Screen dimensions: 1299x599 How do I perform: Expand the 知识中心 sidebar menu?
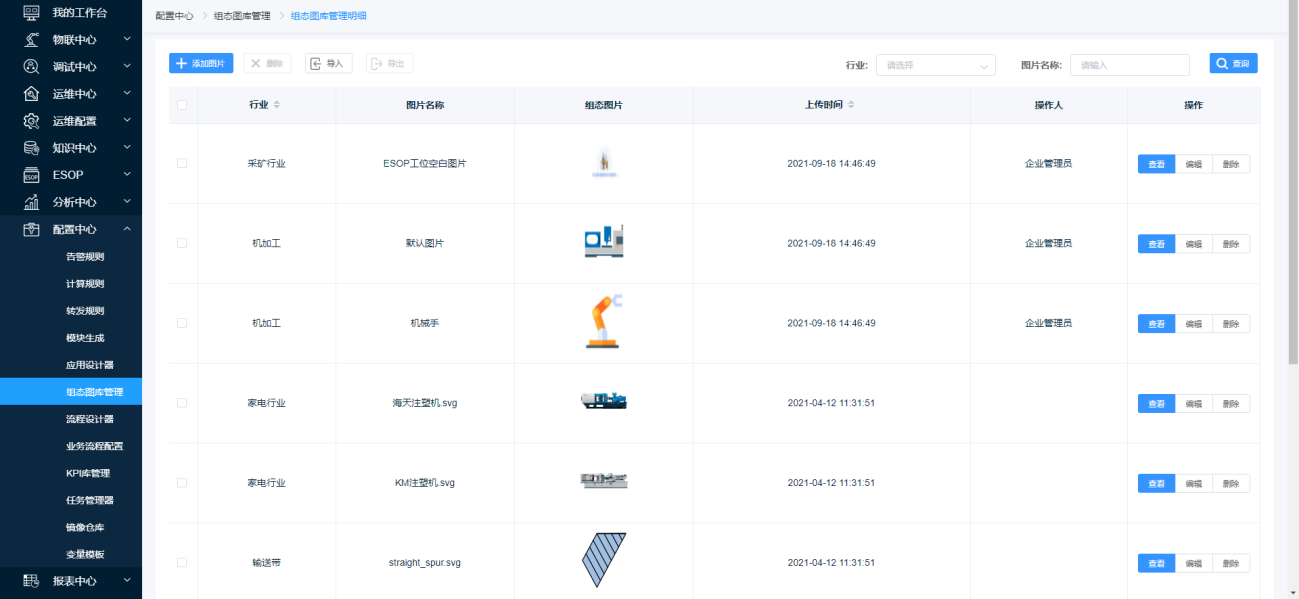tap(127, 148)
